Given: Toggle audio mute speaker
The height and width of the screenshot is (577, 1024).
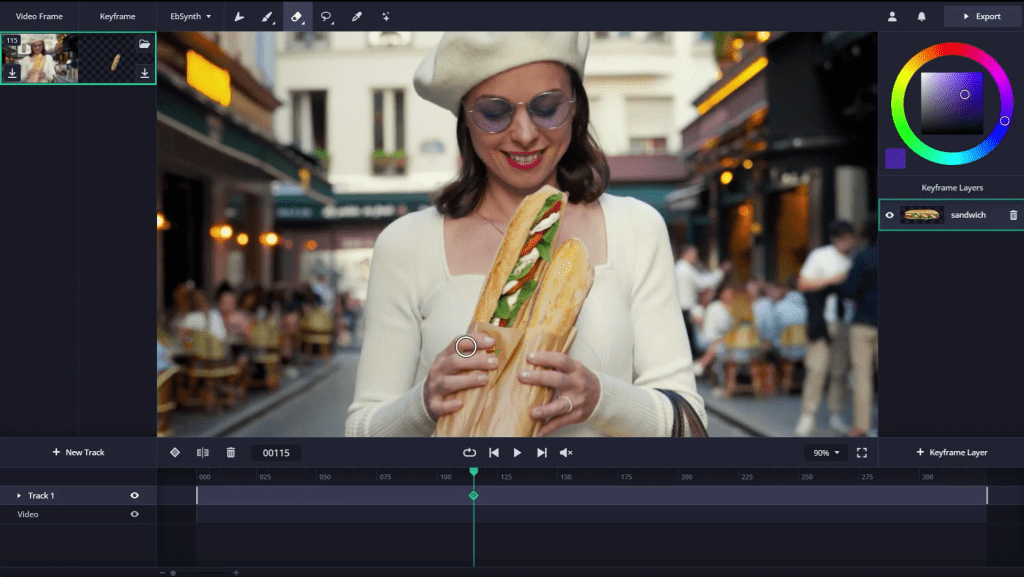Looking at the screenshot, I should tap(566, 452).
